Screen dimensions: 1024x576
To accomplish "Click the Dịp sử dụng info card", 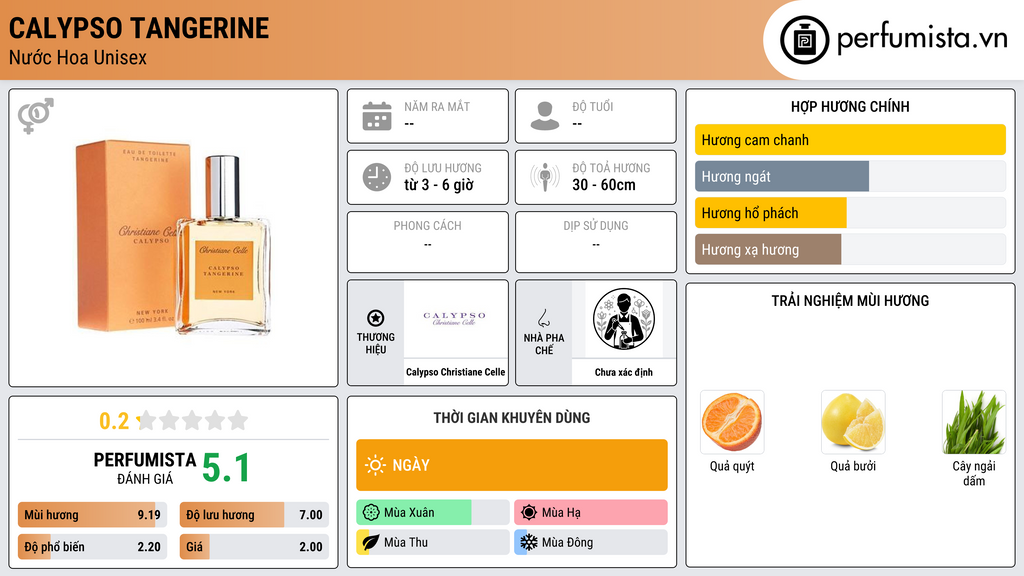I will click(x=596, y=242).
